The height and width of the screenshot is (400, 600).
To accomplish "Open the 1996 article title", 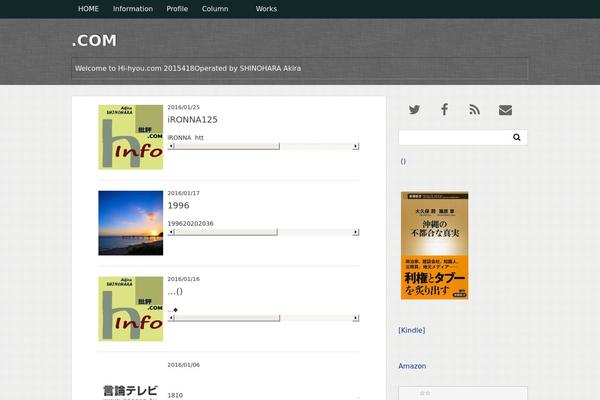I will [x=178, y=206].
